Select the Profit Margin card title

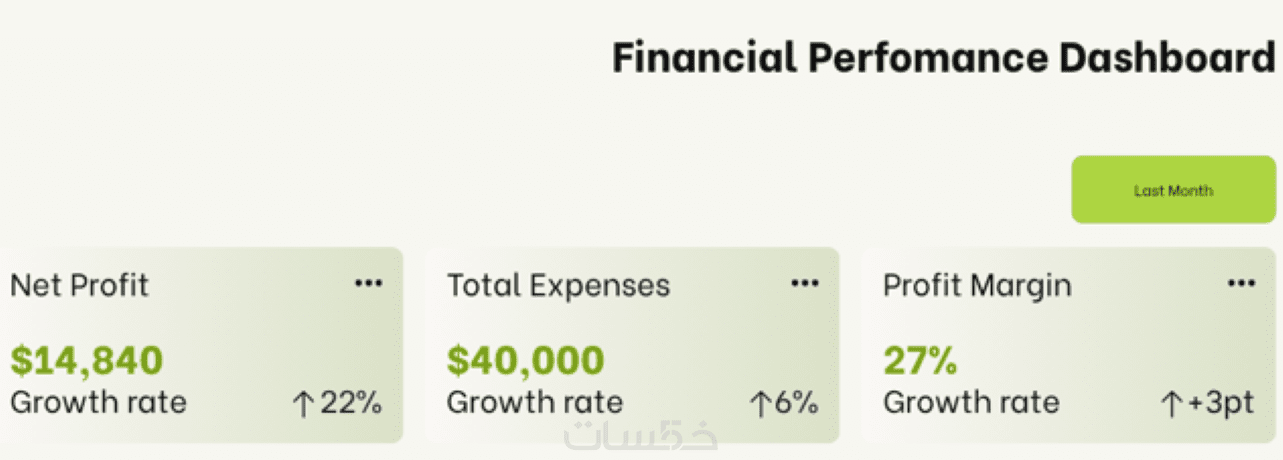pyautogui.click(x=977, y=287)
